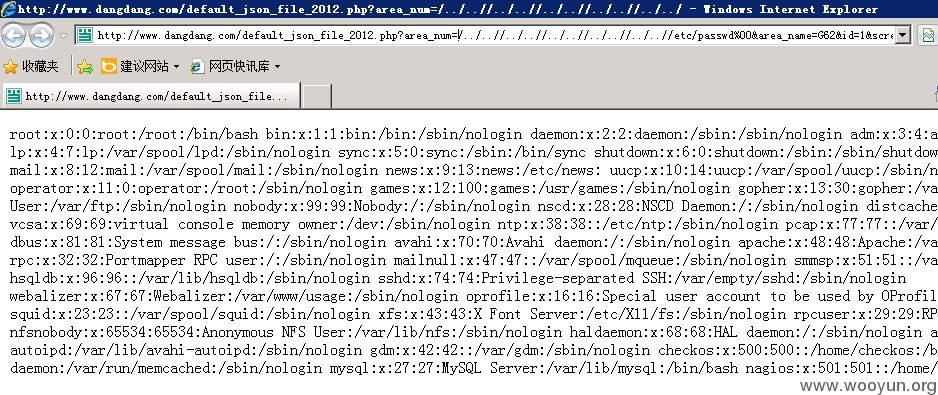Open a new blank tab
This screenshot has width=938, height=395.
point(316,96)
